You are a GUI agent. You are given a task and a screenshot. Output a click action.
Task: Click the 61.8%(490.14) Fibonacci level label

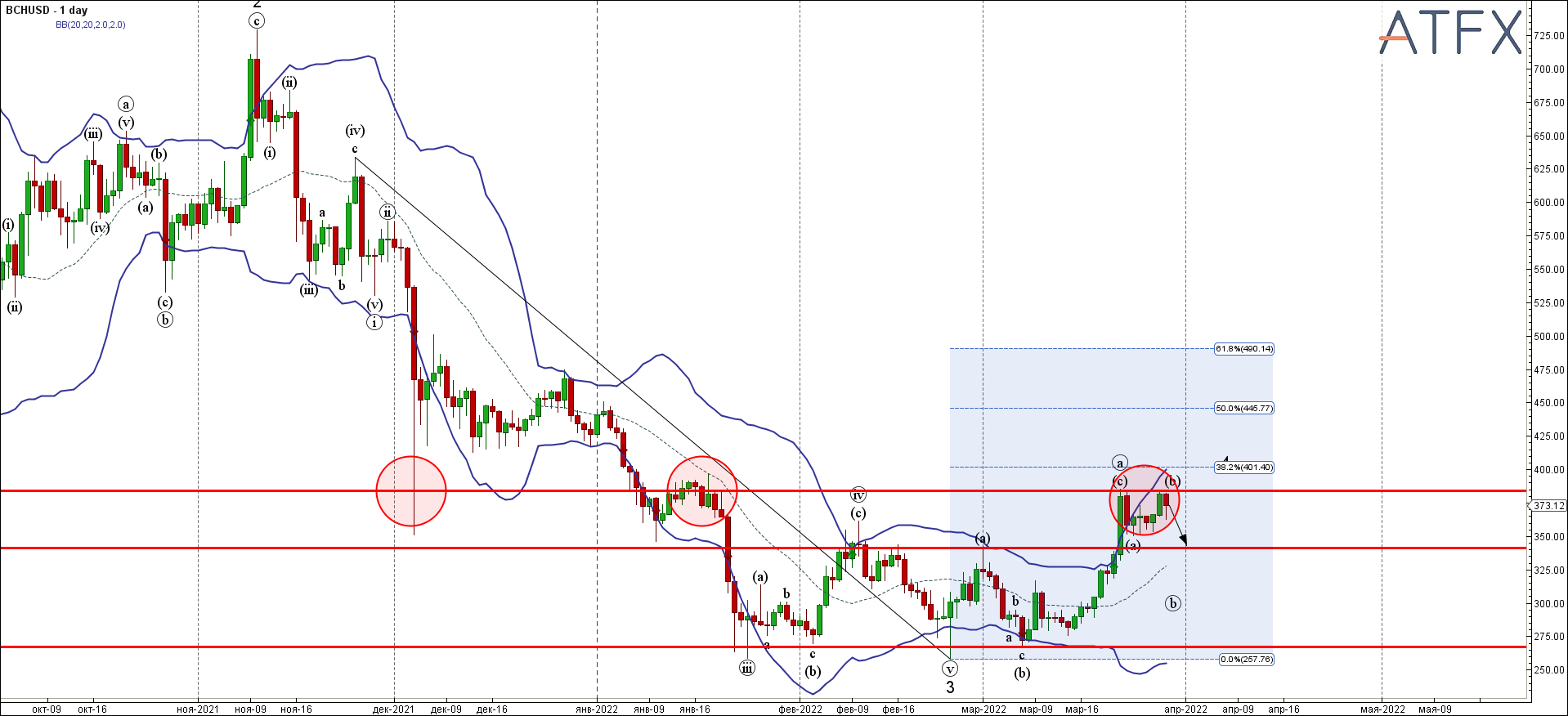point(1243,349)
